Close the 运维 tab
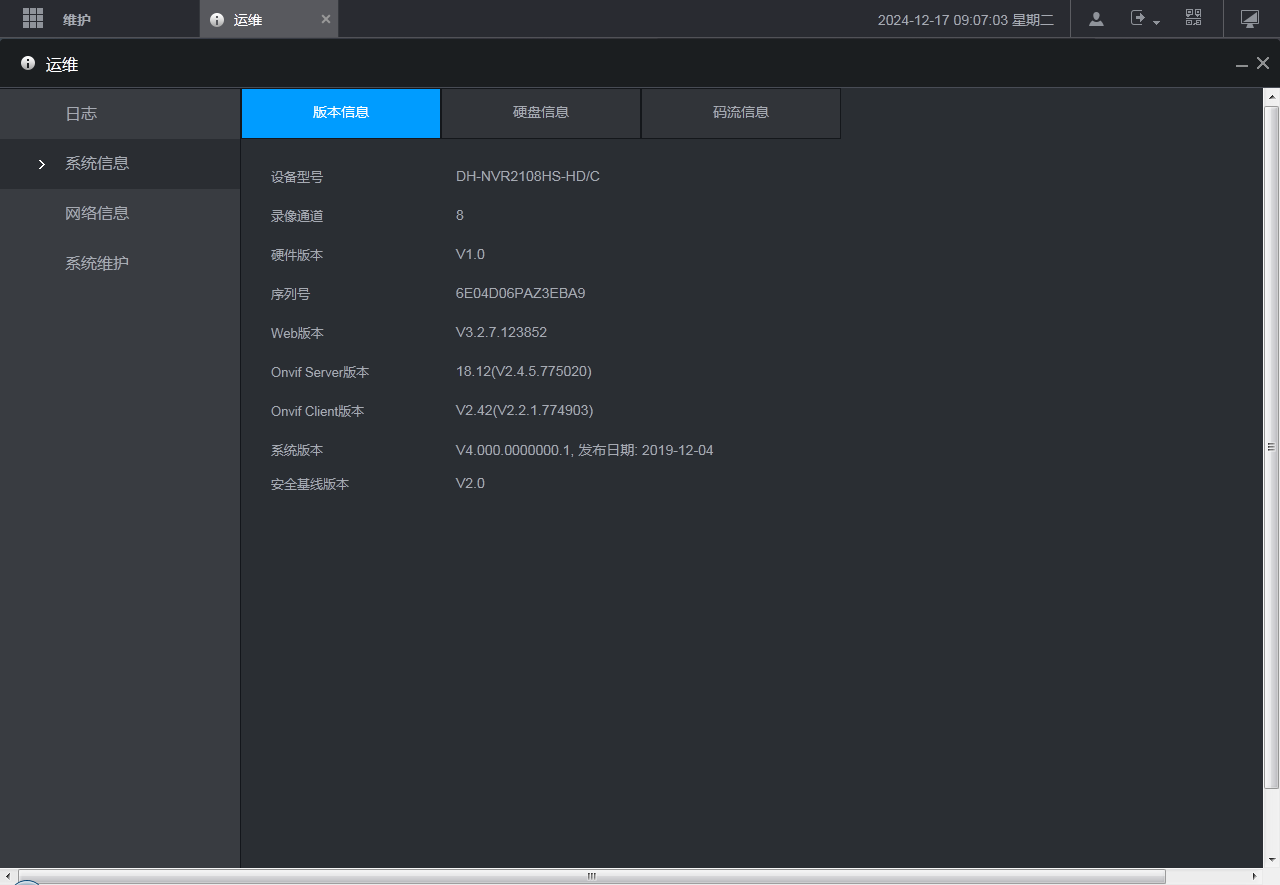Image resolution: width=1280 pixels, height=885 pixels. [325, 19]
